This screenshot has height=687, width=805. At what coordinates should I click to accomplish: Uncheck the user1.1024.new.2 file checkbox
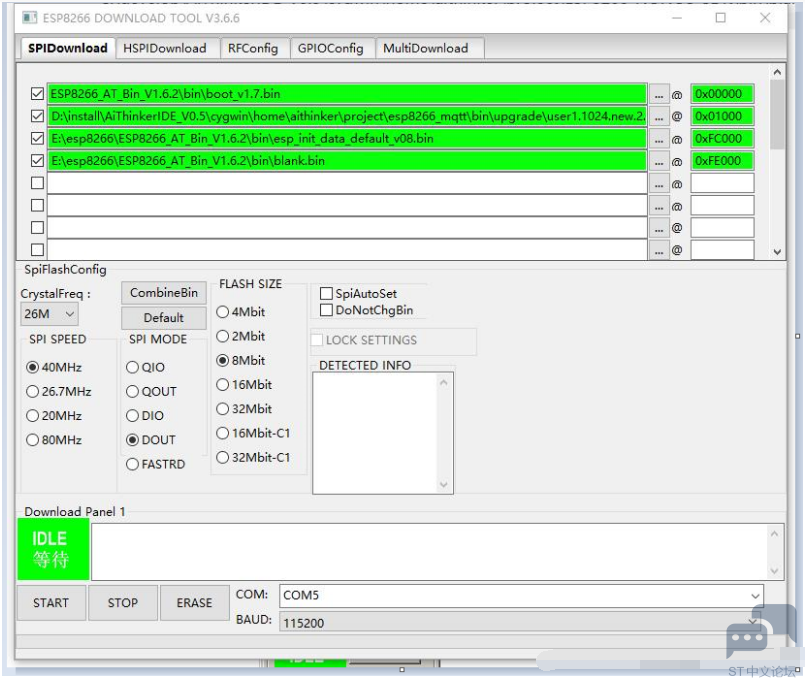coord(37,116)
